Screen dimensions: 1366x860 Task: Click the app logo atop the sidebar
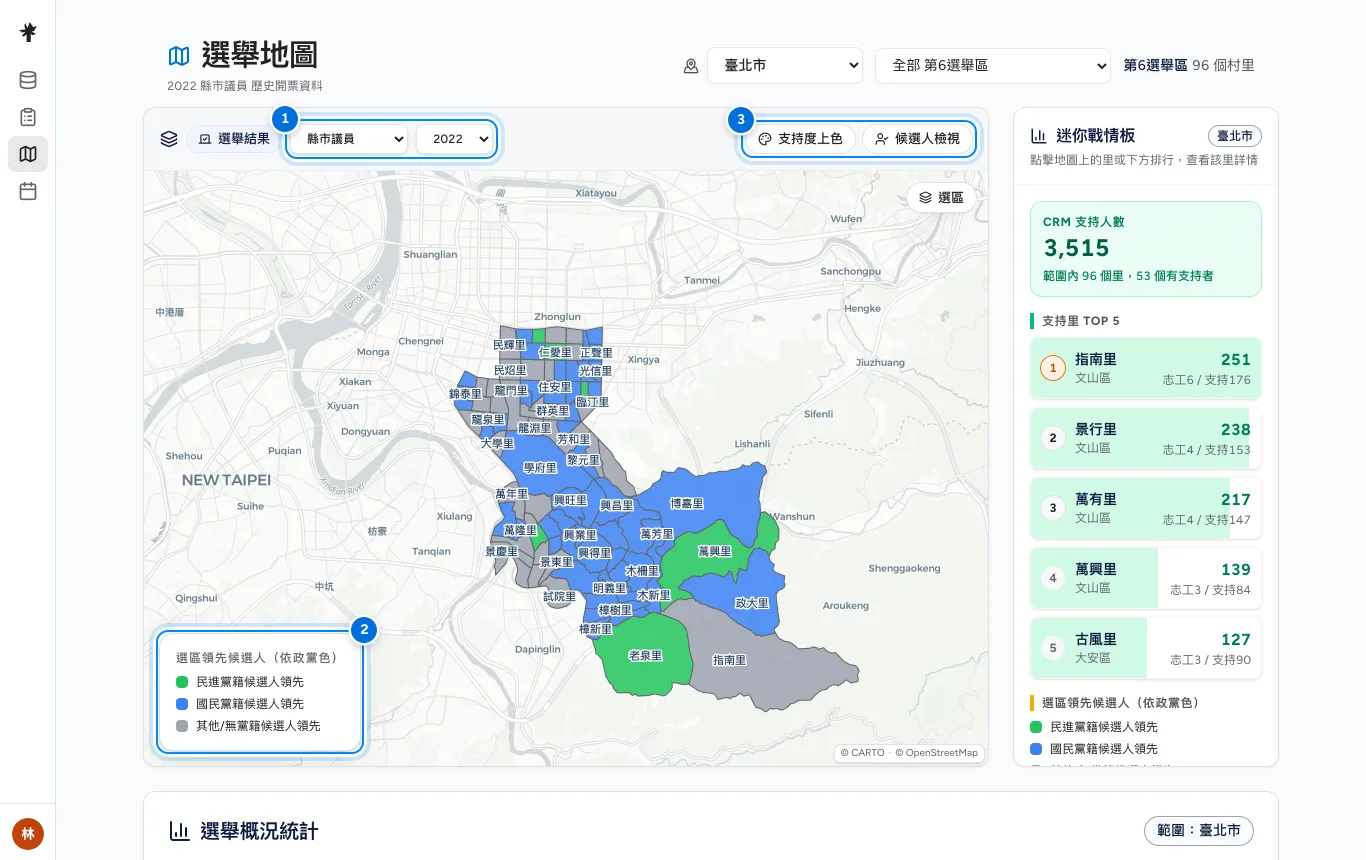pos(28,33)
